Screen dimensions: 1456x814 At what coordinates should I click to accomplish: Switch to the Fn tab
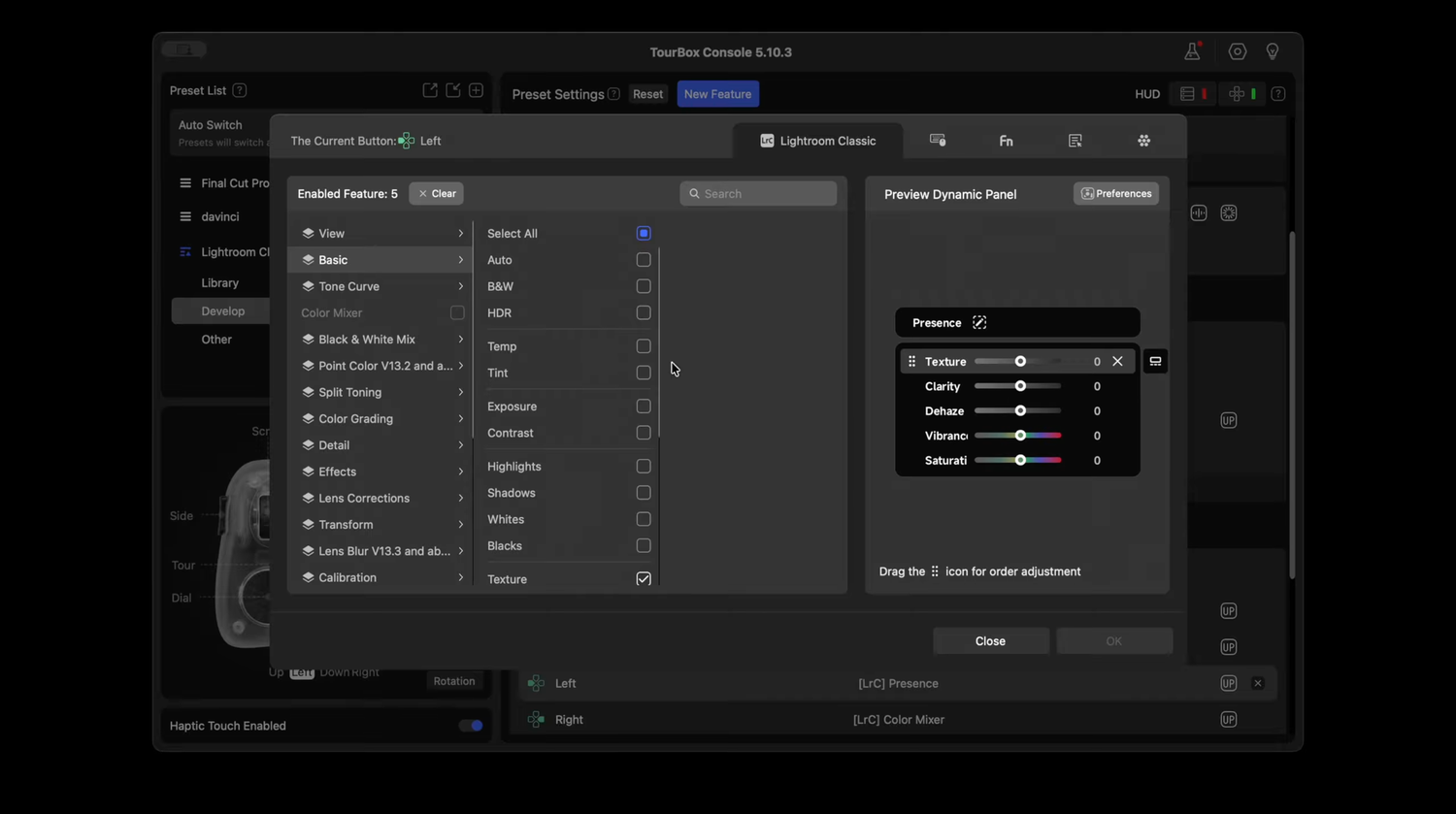tap(1007, 141)
